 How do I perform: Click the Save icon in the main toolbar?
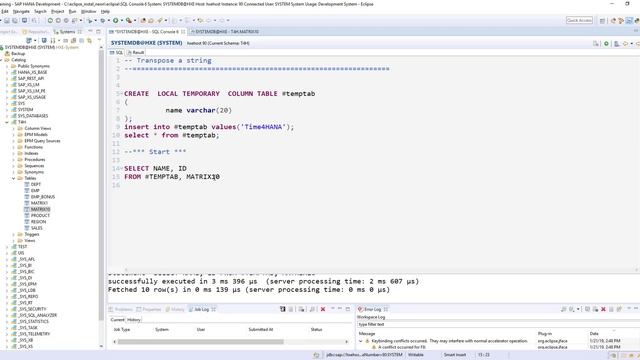[7, 20]
